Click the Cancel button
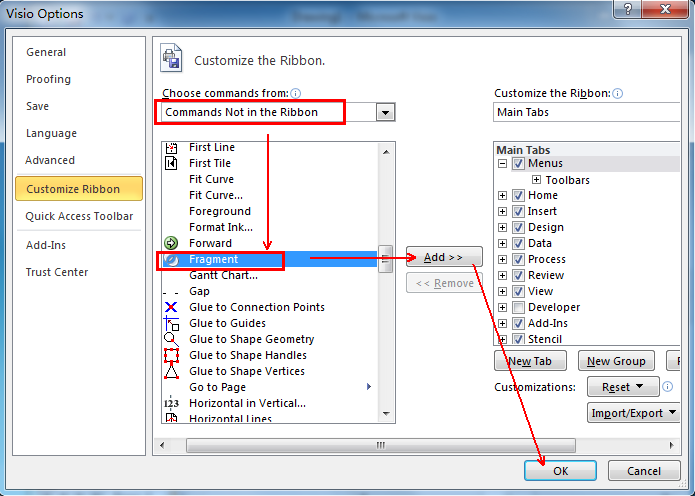This screenshot has width=695, height=496. pyautogui.click(x=644, y=471)
